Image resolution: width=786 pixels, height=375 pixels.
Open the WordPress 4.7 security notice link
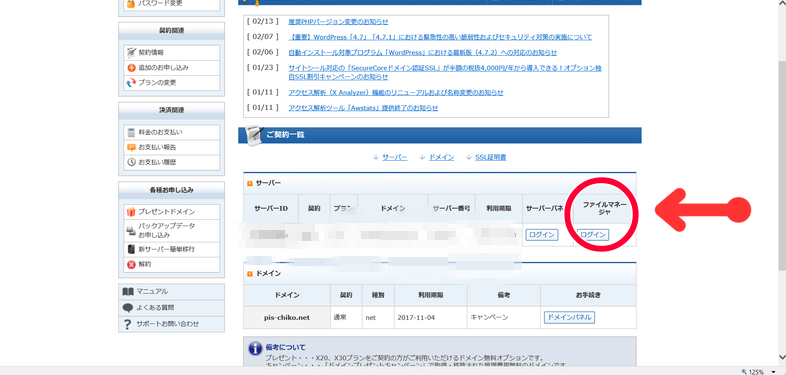pos(440,37)
